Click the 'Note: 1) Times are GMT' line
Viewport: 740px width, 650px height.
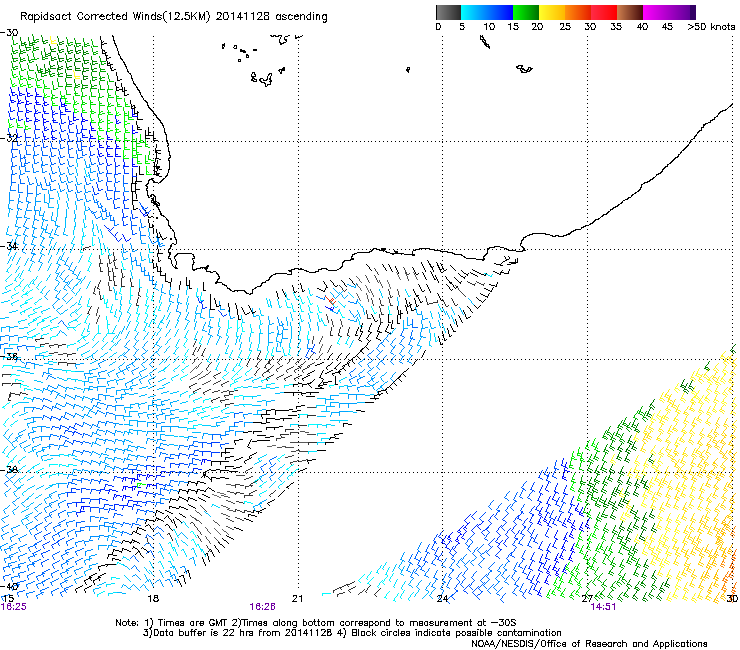point(315,623)
